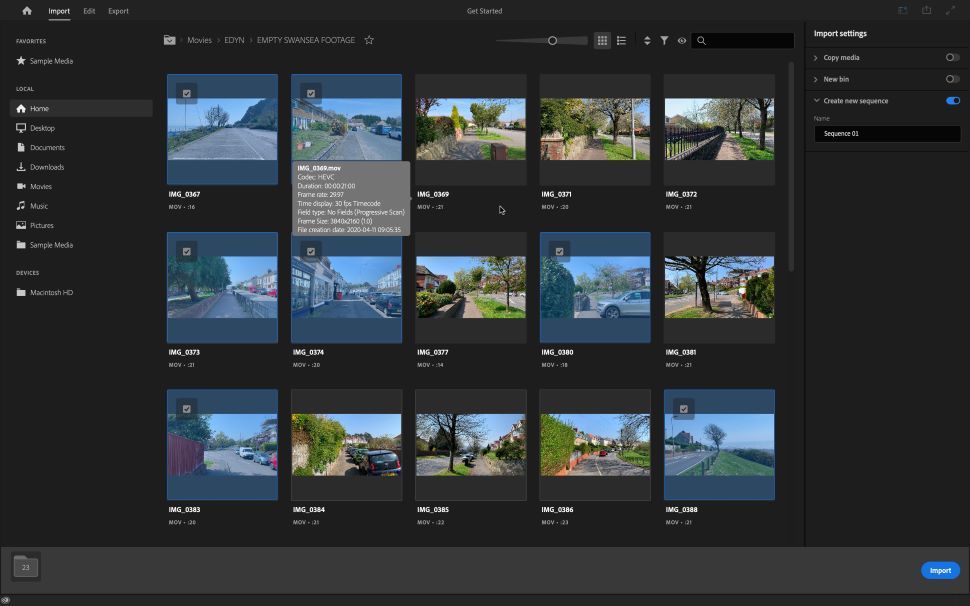Enable the New bin toggle
Image resolution: width=970 pixels, height=606 pixels.
point(951,79)
